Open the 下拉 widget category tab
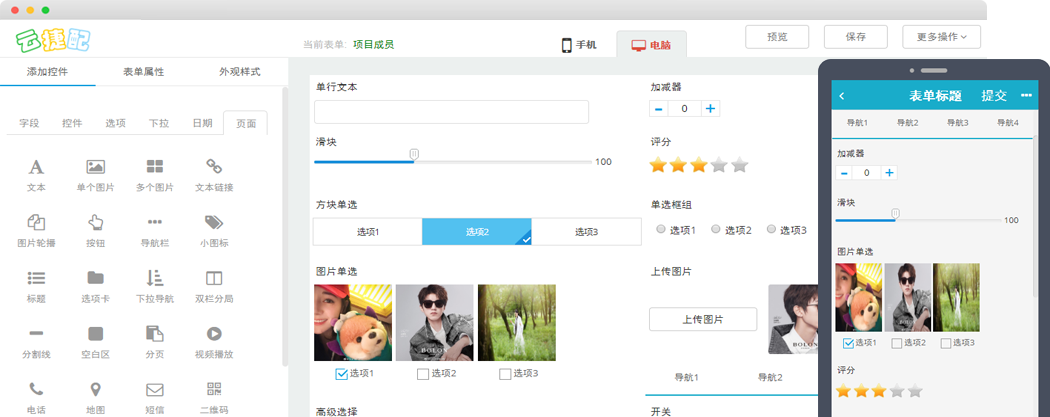 (x=158, y=123)
